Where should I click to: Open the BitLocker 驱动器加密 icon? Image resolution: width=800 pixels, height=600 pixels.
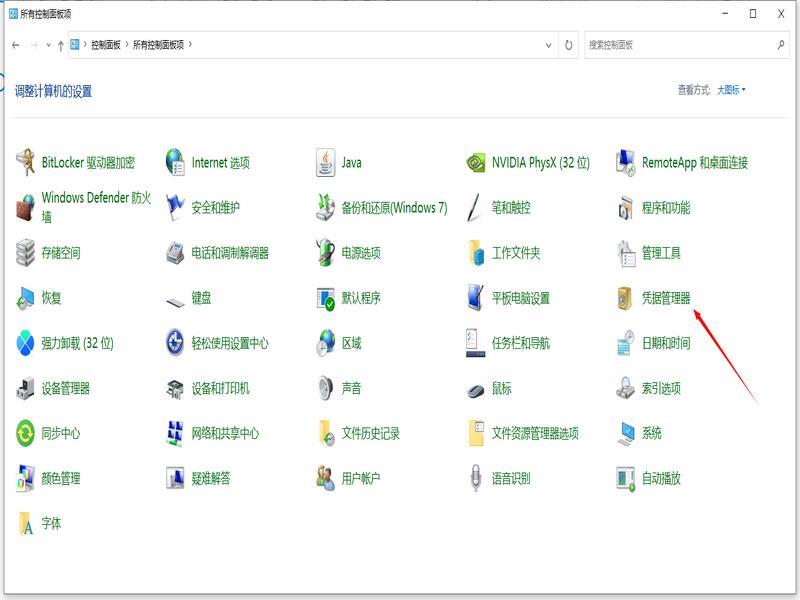point(25,163)
